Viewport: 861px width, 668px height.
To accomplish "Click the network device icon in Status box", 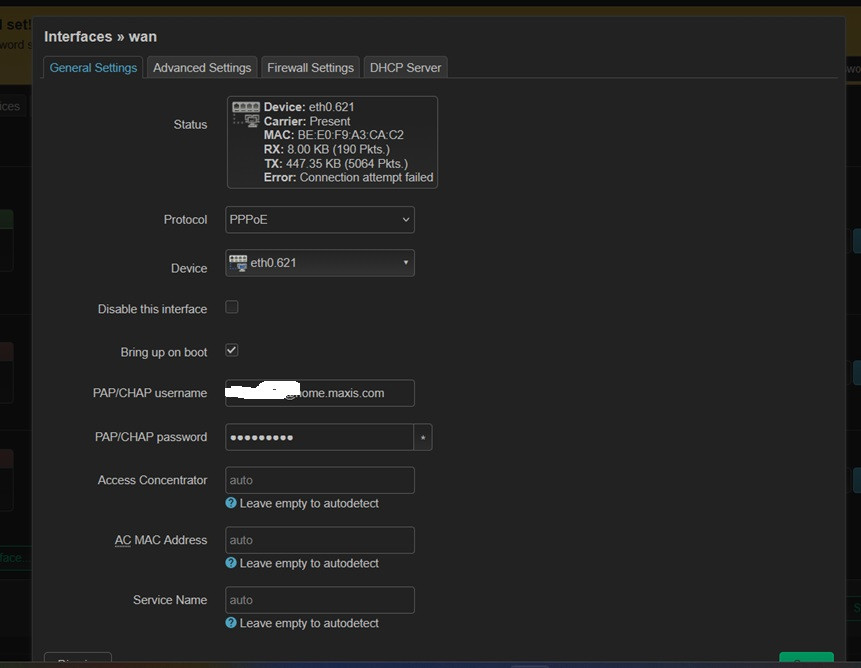I will 246,114.
